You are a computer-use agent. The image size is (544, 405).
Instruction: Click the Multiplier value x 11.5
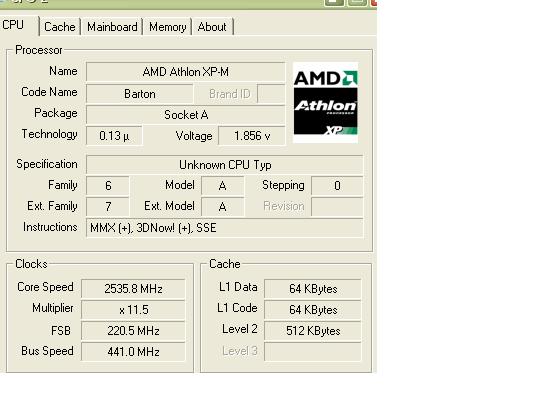point(133,310)
